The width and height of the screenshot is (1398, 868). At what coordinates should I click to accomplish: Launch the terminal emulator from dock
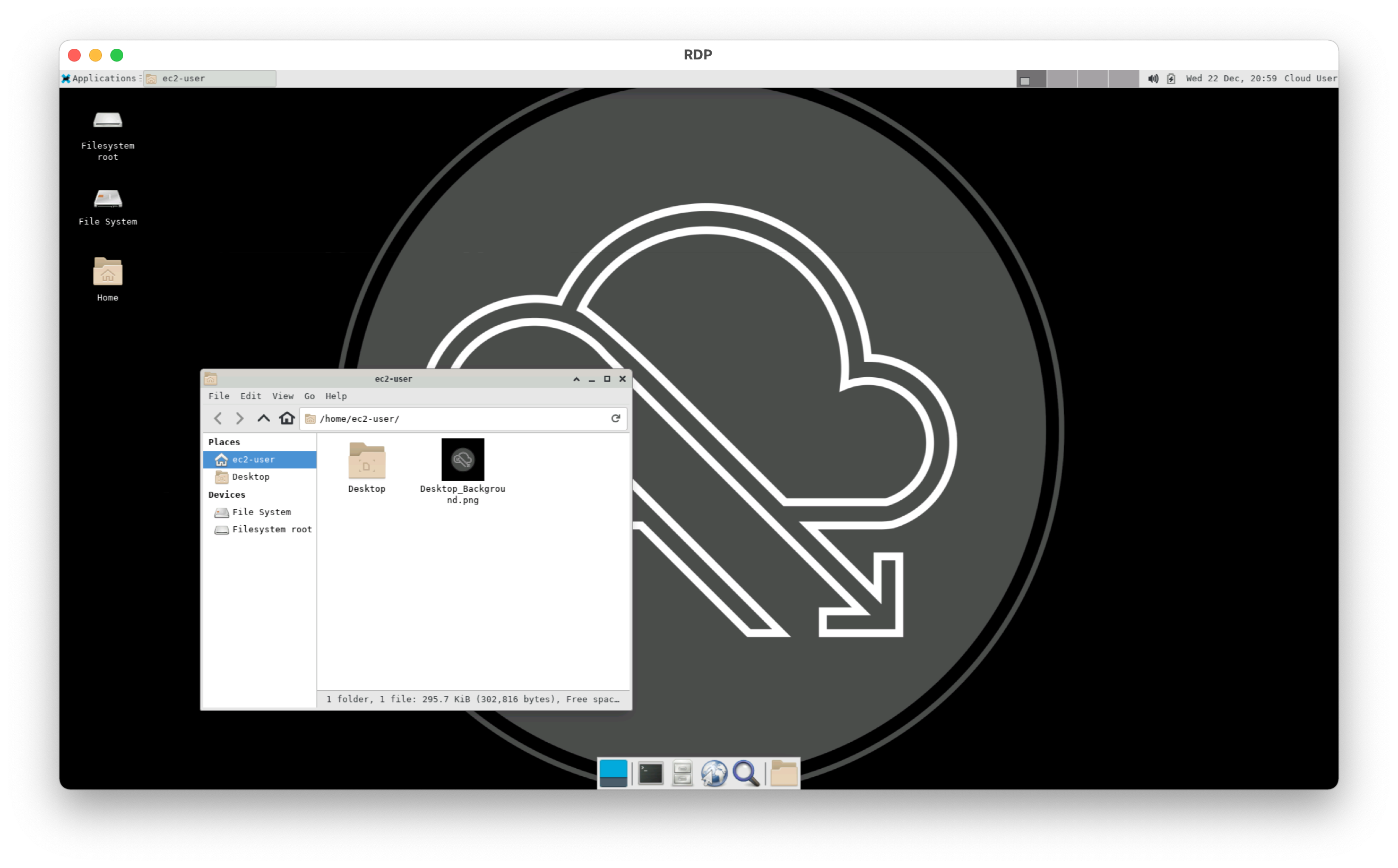tap(651, 773)
